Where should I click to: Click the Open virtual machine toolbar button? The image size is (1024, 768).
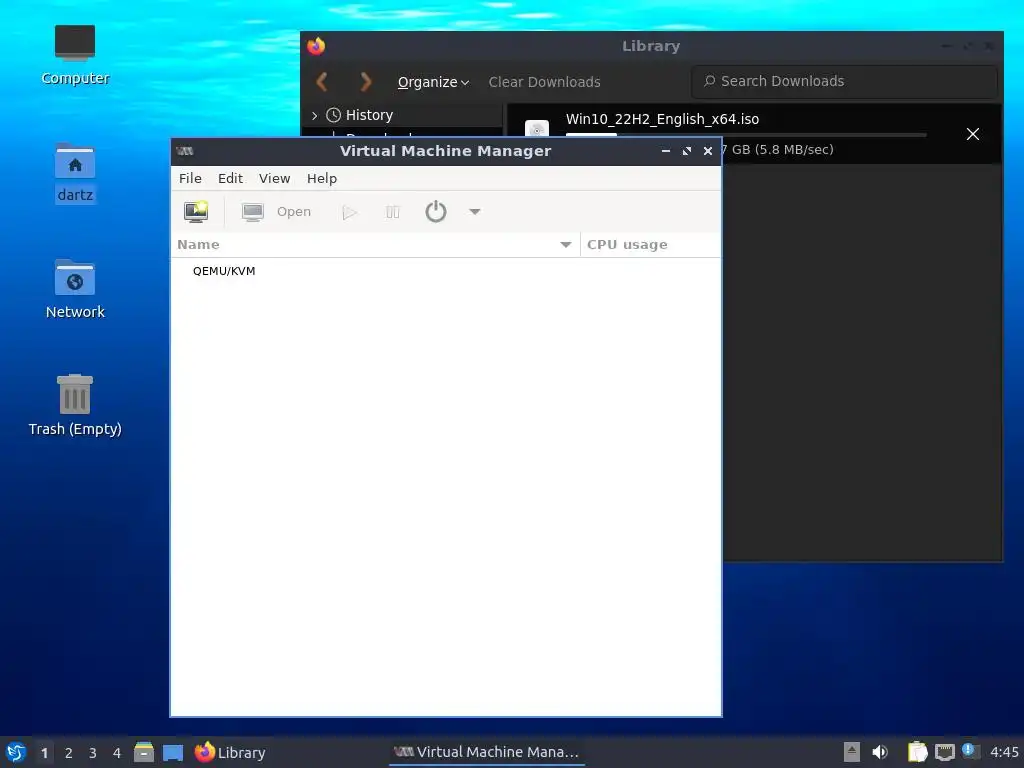tap(276, 212)
